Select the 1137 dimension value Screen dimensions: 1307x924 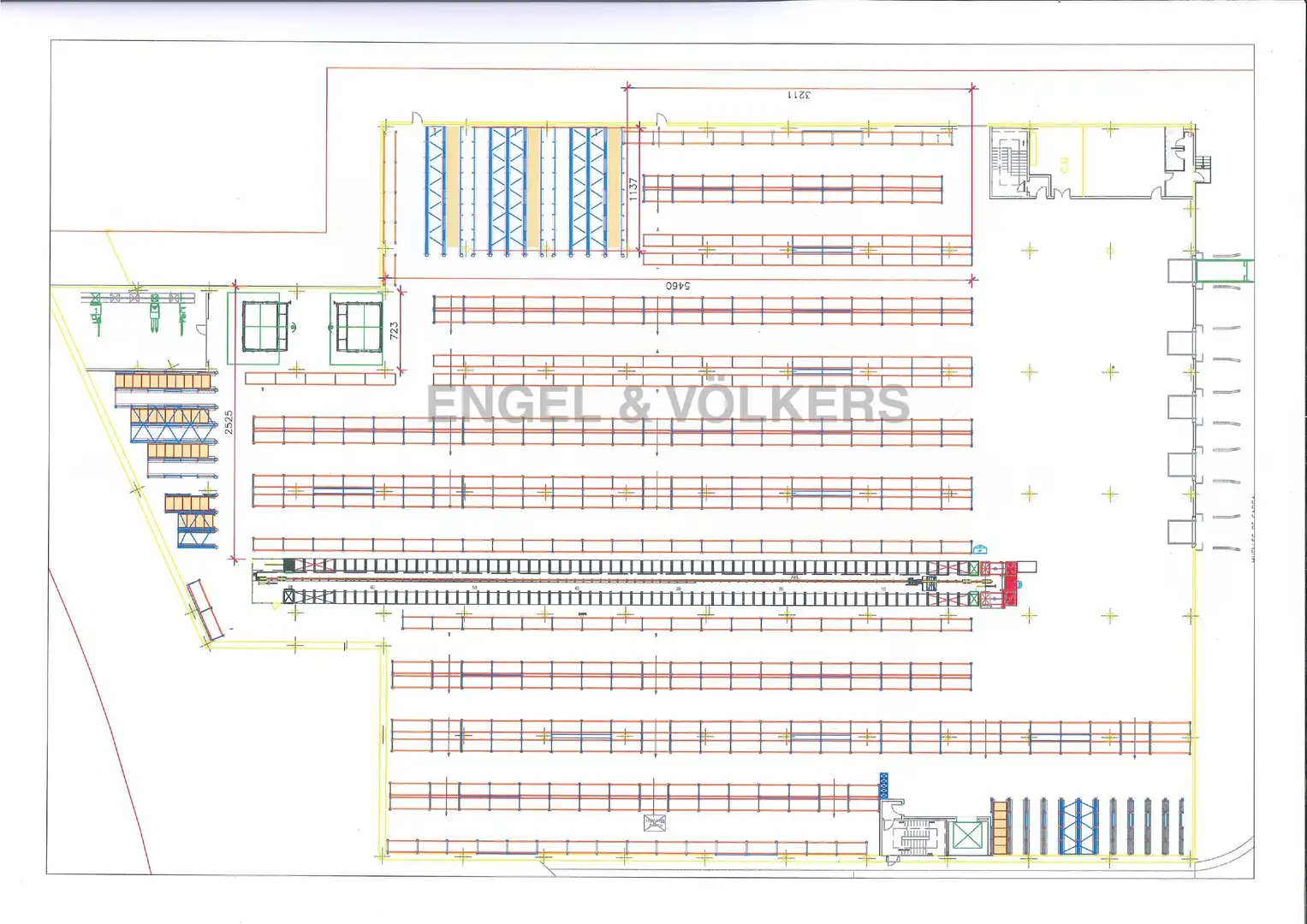[x=633, y=189]
